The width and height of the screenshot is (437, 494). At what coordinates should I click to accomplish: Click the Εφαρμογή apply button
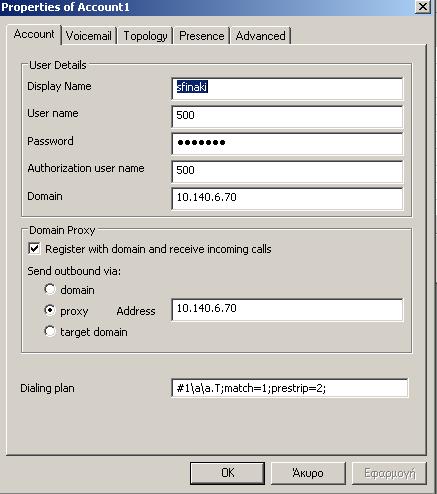389,473
